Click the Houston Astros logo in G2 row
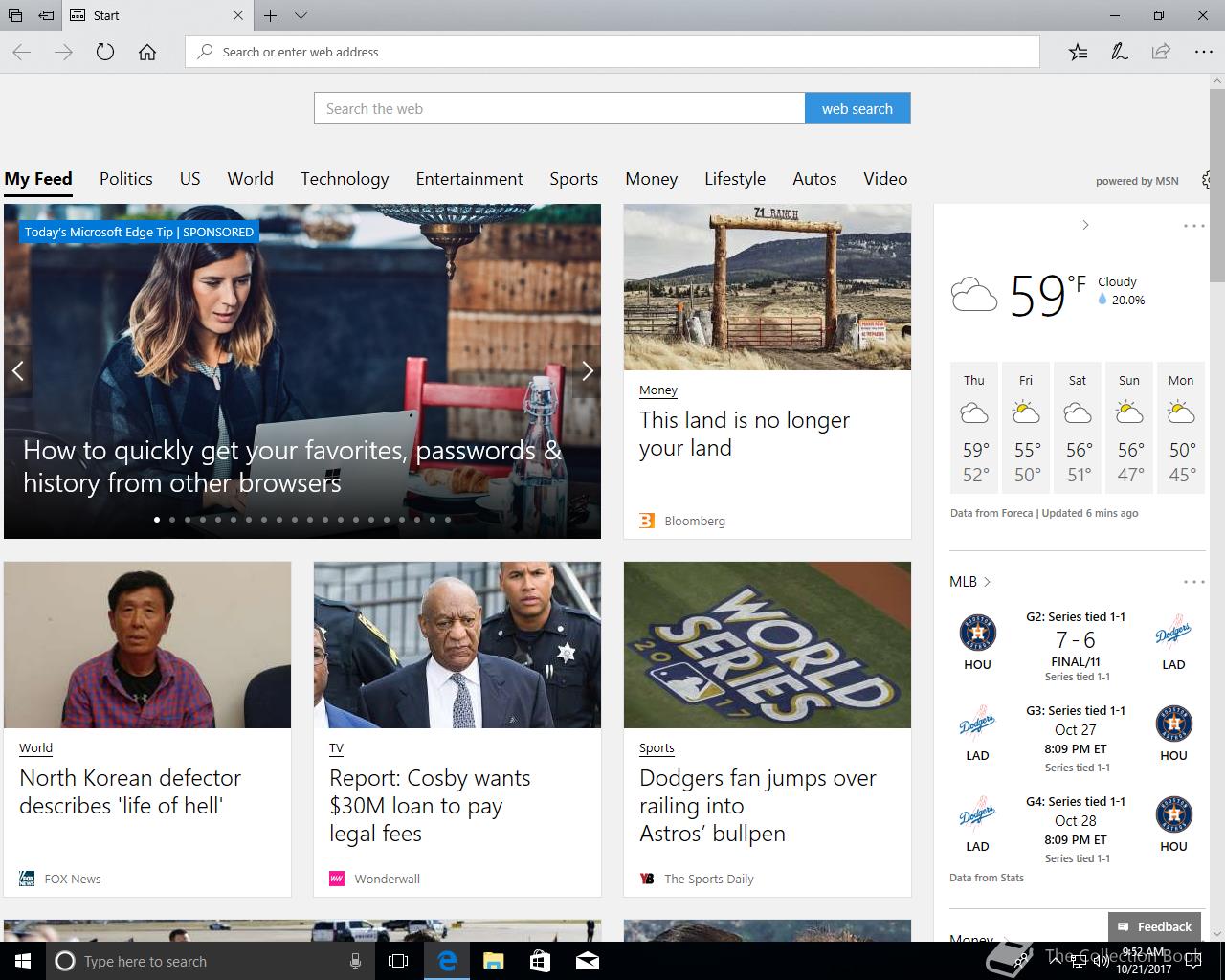This screenshot has height=980, width=1225. coord(977,633)
